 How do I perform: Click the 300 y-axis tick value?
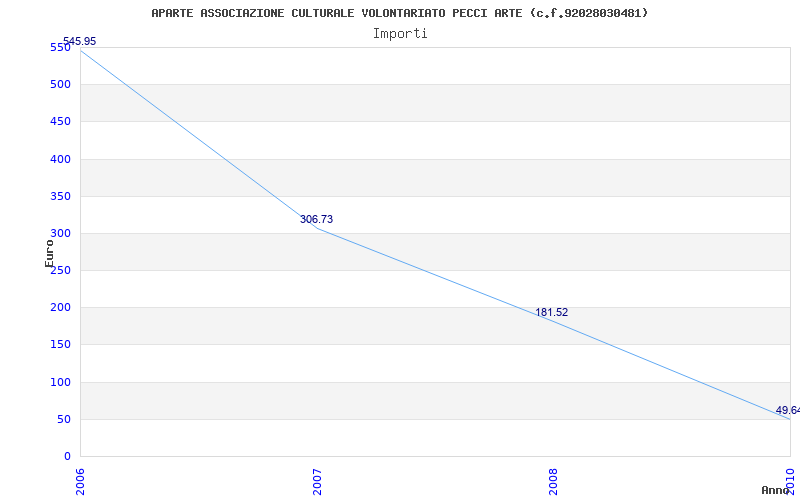pyautogui.click(x=60, y=234)
